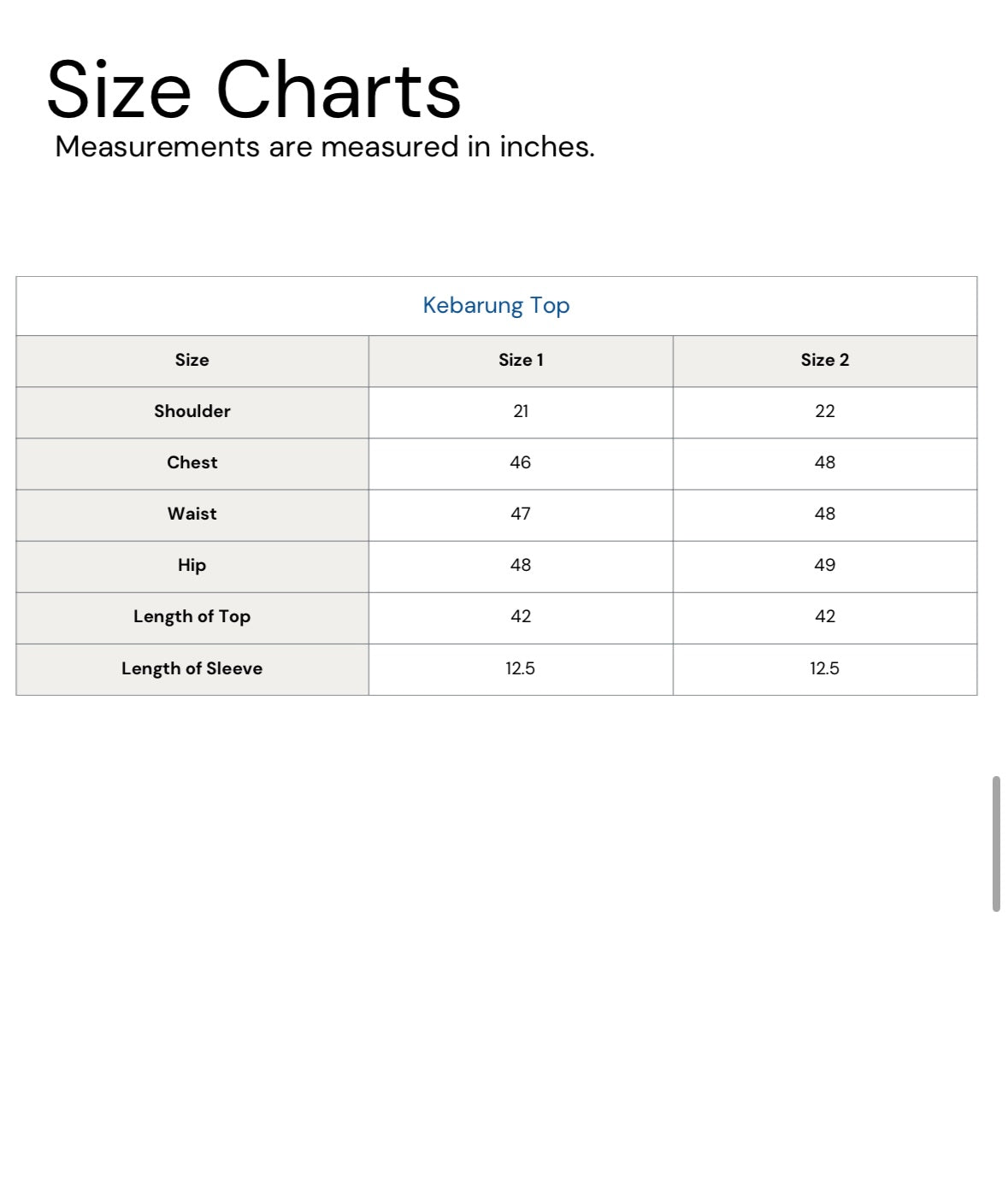Select the Size 1 column header
1008x1182 pixels.
521,360
